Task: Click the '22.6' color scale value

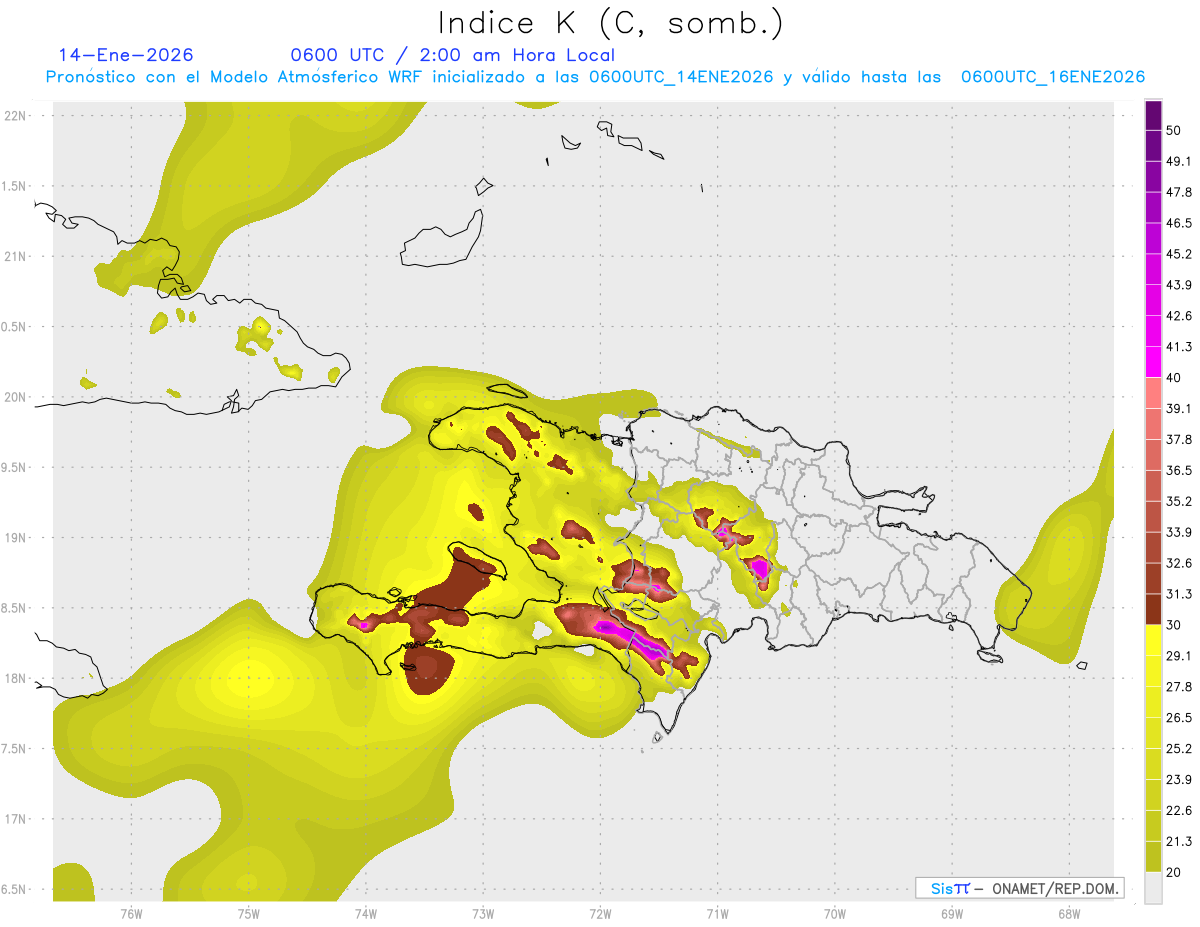Action: (1179, 810)
